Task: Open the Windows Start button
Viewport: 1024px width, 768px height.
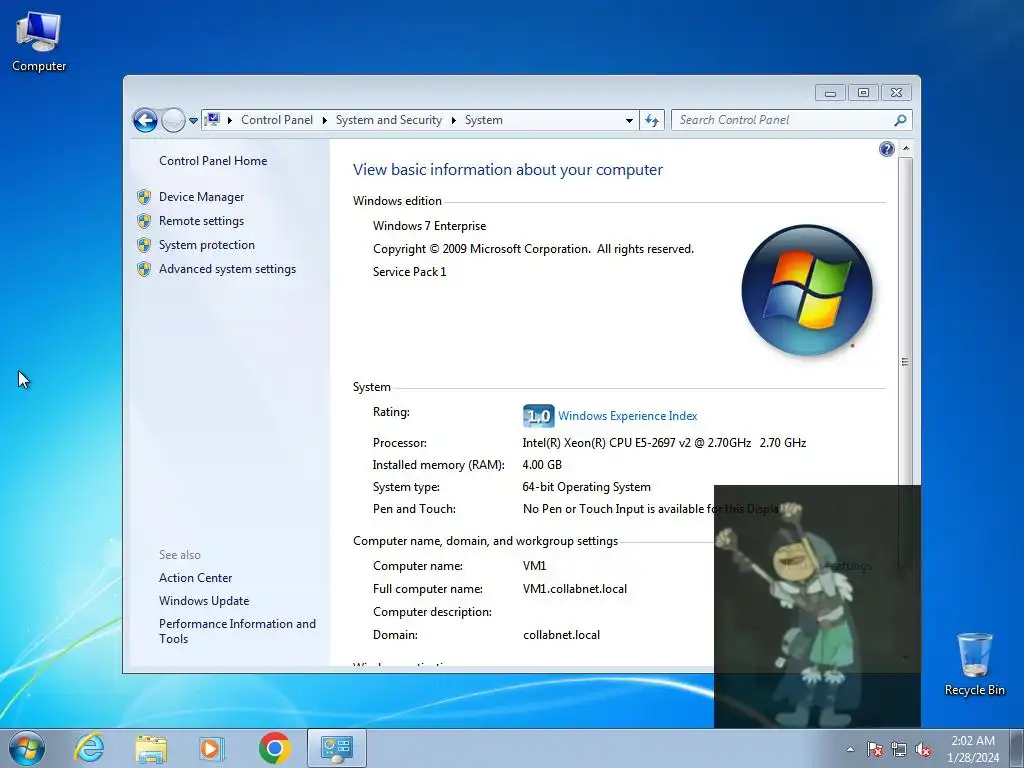Action: coord(27,748)
